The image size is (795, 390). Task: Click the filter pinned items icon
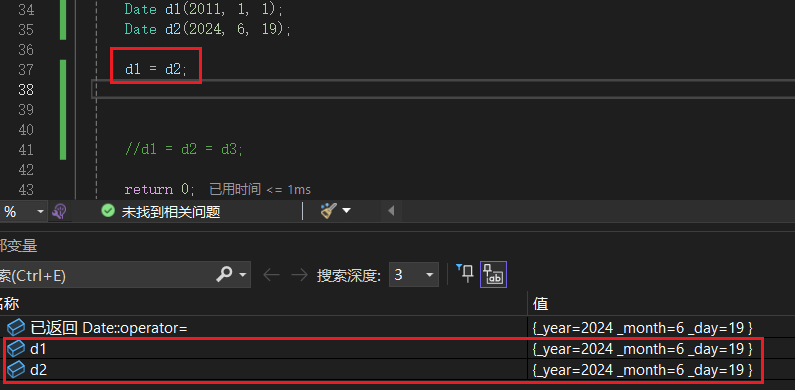point(465,274)
